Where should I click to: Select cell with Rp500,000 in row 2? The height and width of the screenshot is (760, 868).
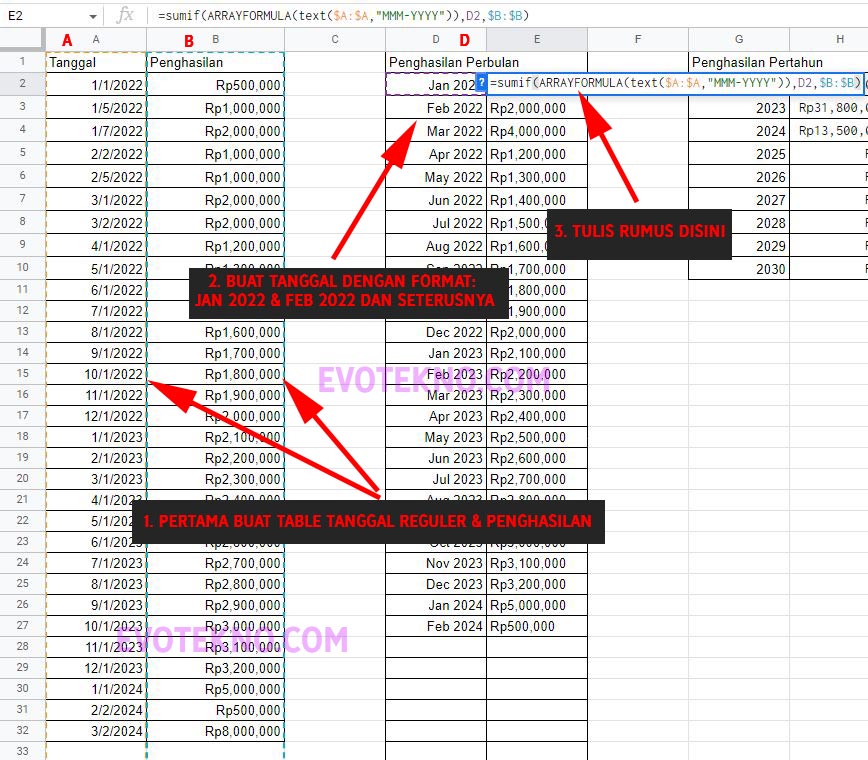pos(215,85)
